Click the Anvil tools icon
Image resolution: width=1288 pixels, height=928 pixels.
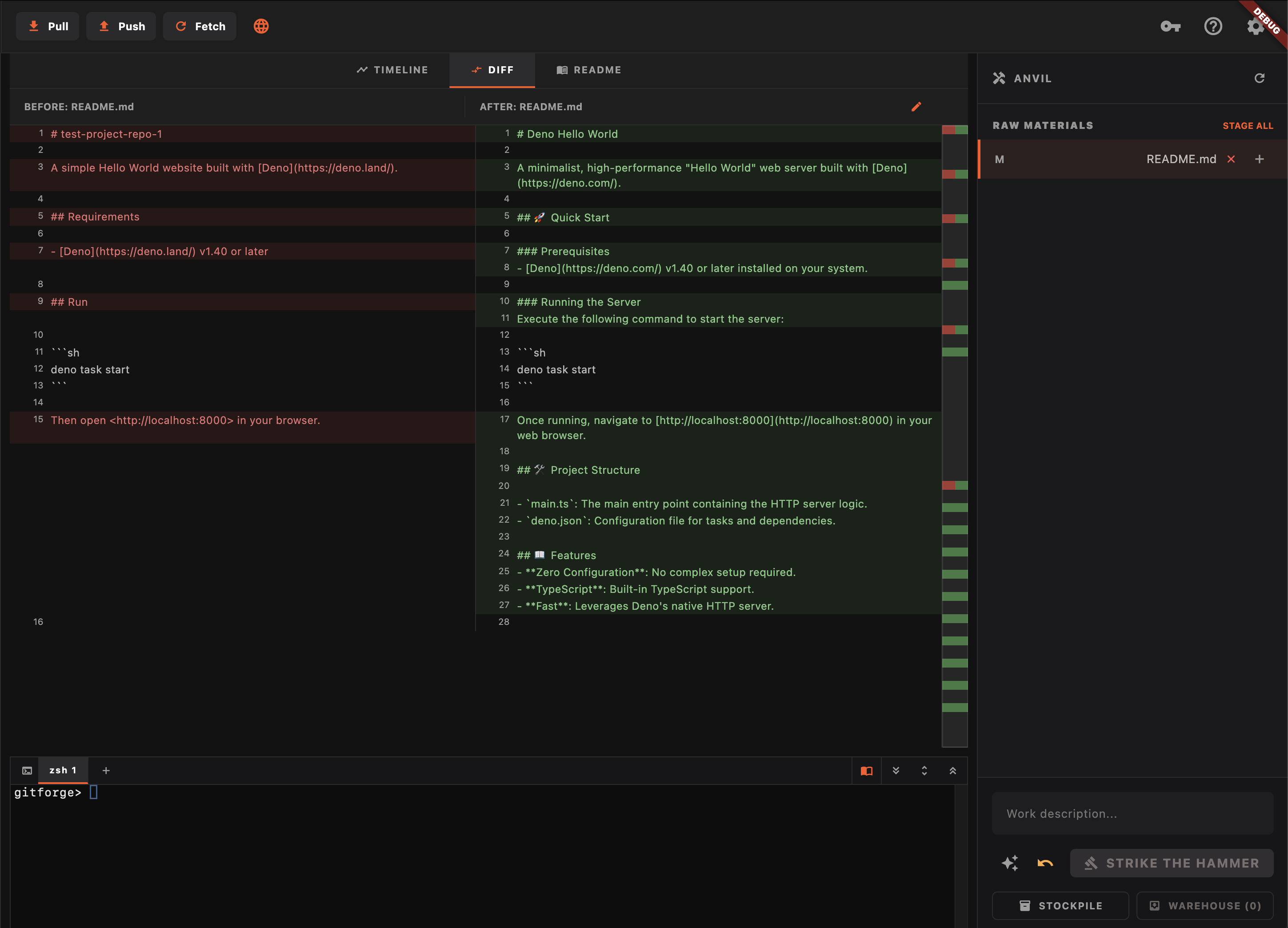tap(999, 78)
